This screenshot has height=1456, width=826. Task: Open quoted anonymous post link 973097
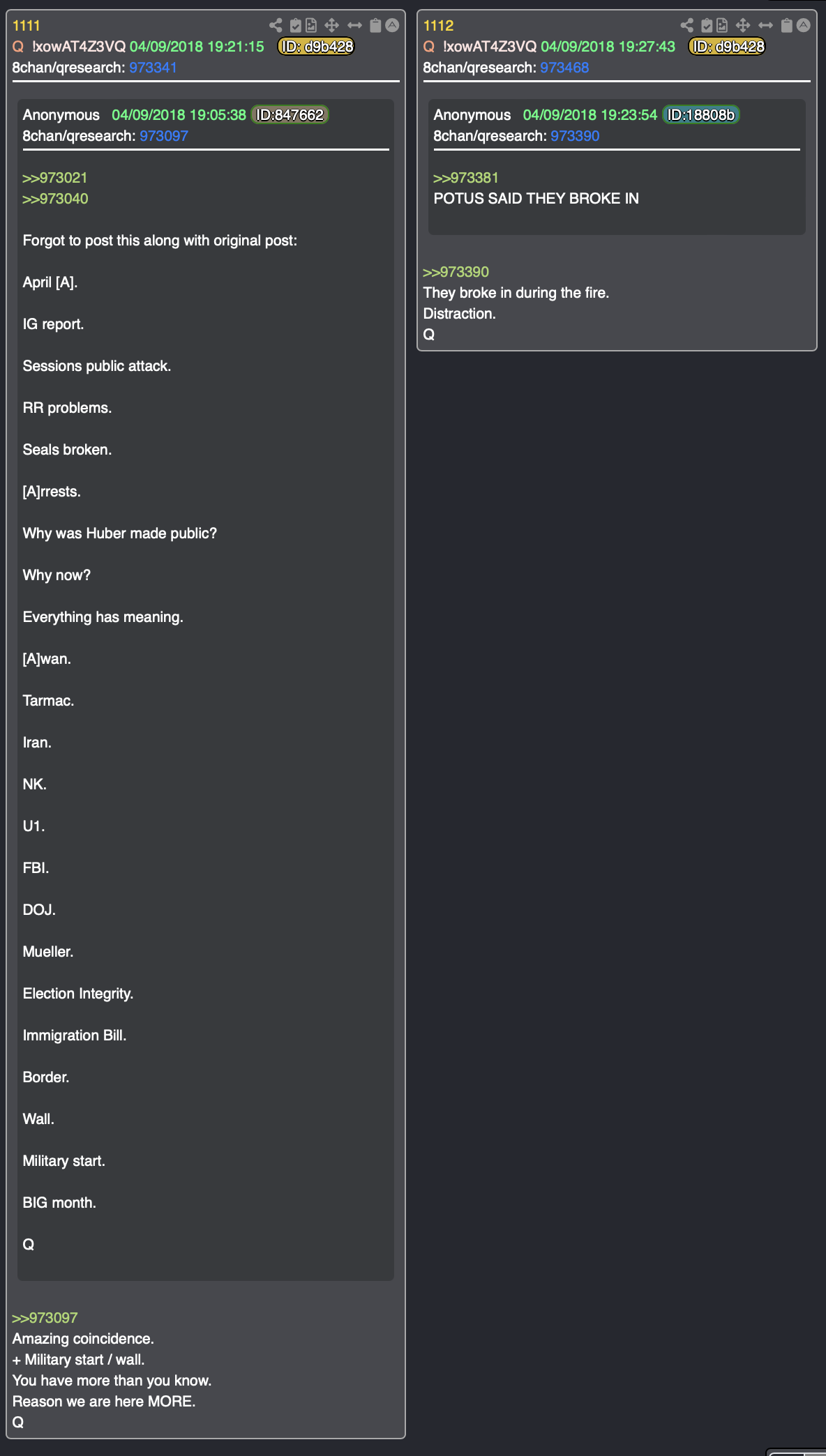(164, 136)
